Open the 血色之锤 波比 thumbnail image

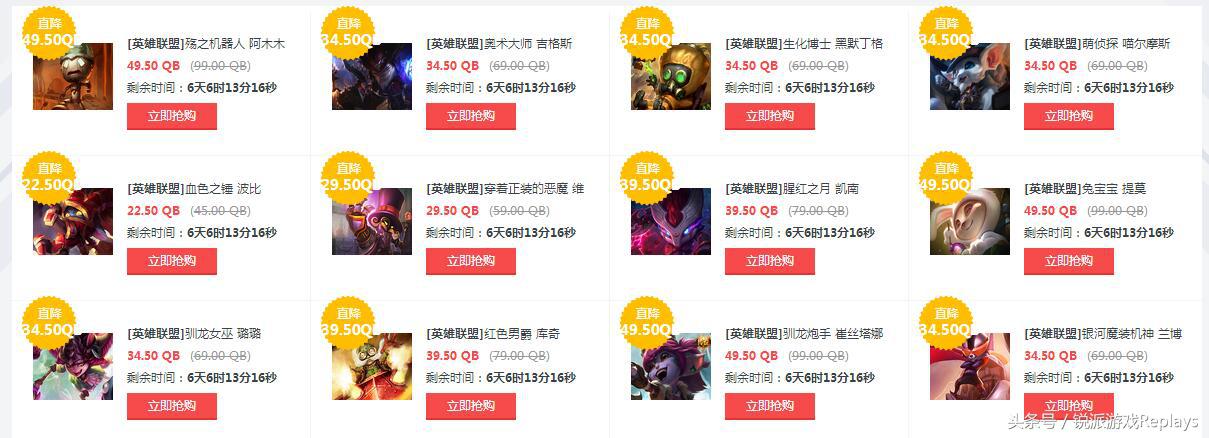(x=73, y=221)
